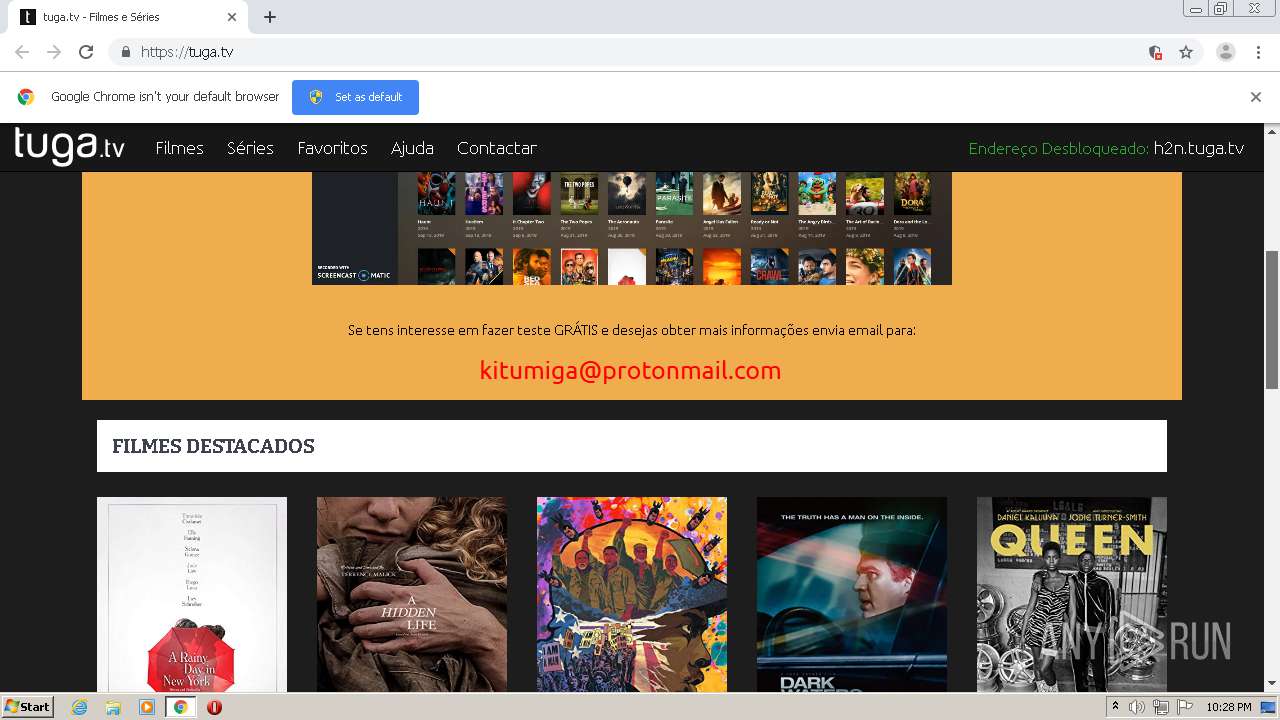The height and width of the screenshot is (720, 1280).
Task: Click the browser back arrow
Action: pyautogui.click(x=22, y=52)
